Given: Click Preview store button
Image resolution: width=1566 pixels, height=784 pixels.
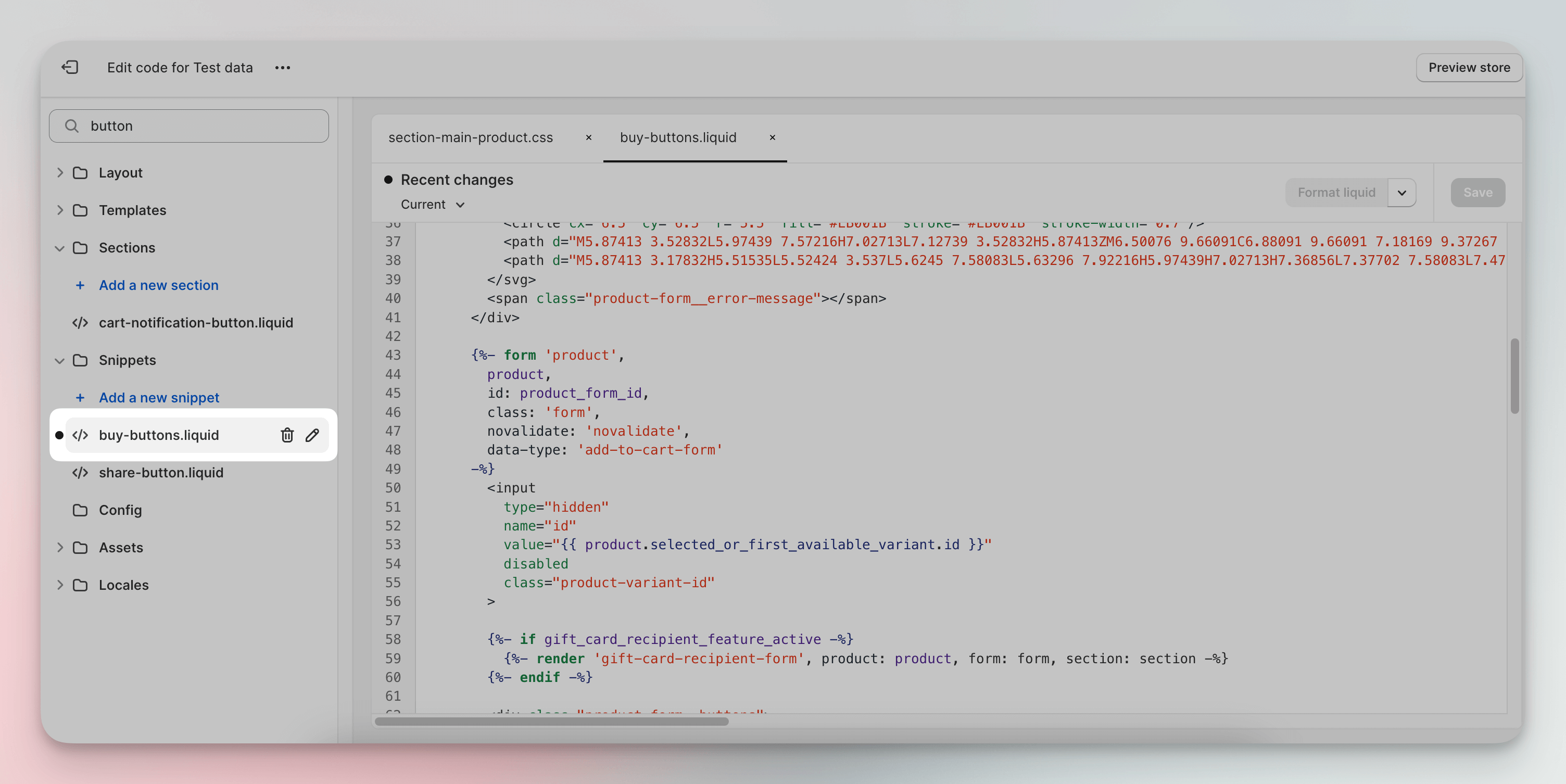Looking at the screenshot, I should pyautogui.click(x=1470, y=67).
